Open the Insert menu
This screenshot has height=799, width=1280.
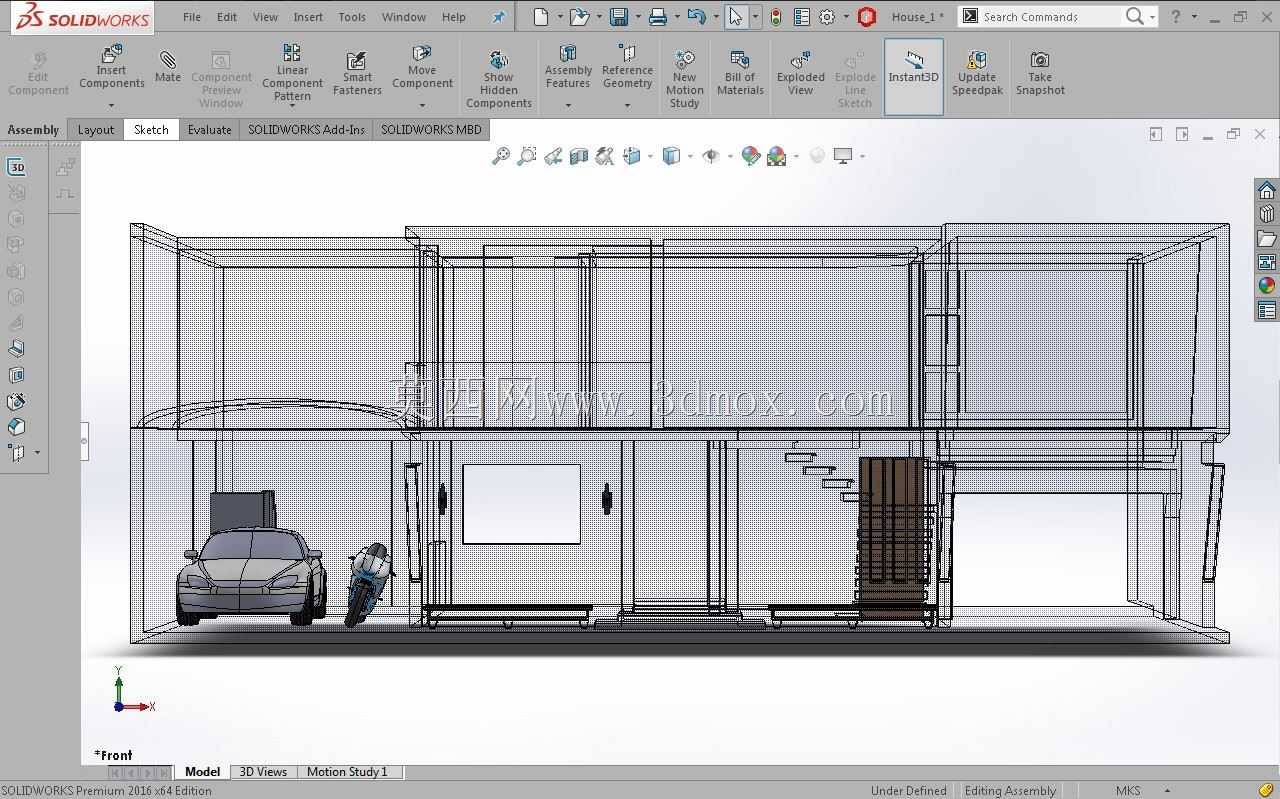click(x=308, y=17)
